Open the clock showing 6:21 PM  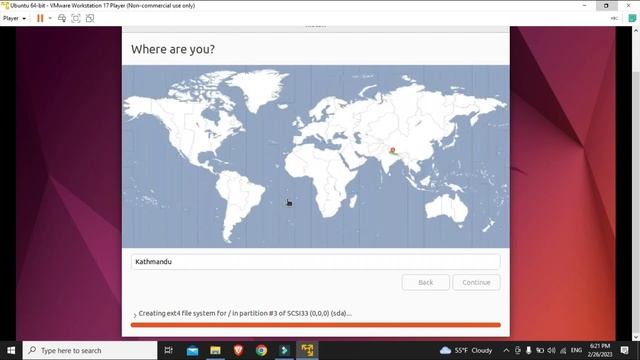[x=600, y=350]
